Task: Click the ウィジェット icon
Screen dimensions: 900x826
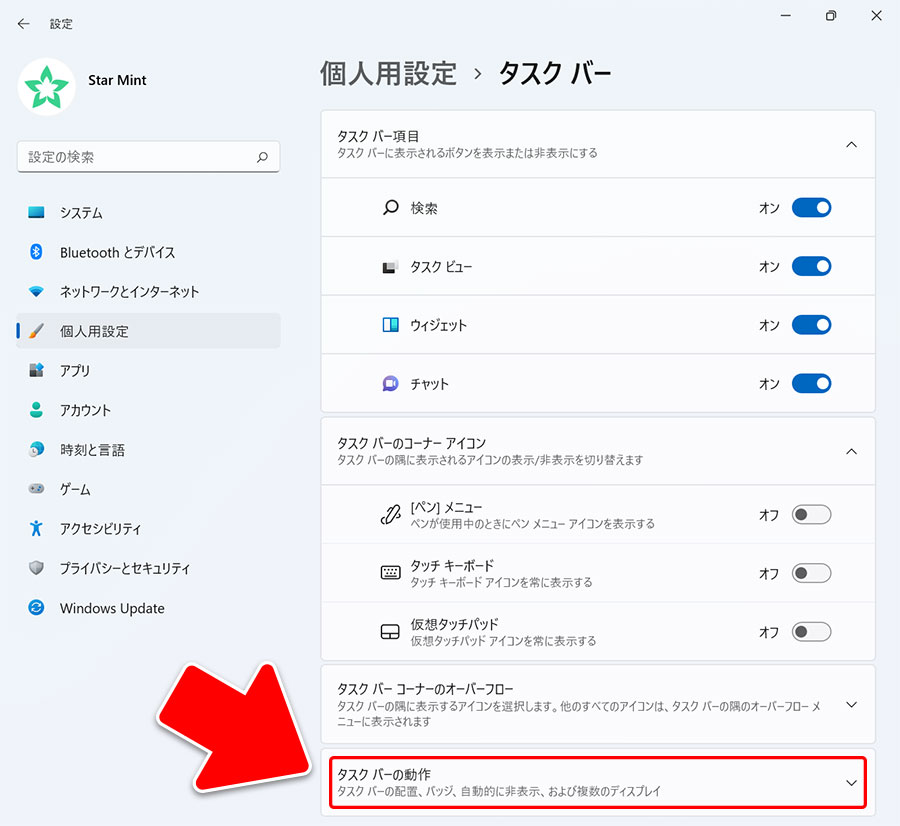Action: pyautogui.click(x=391, y=325)
